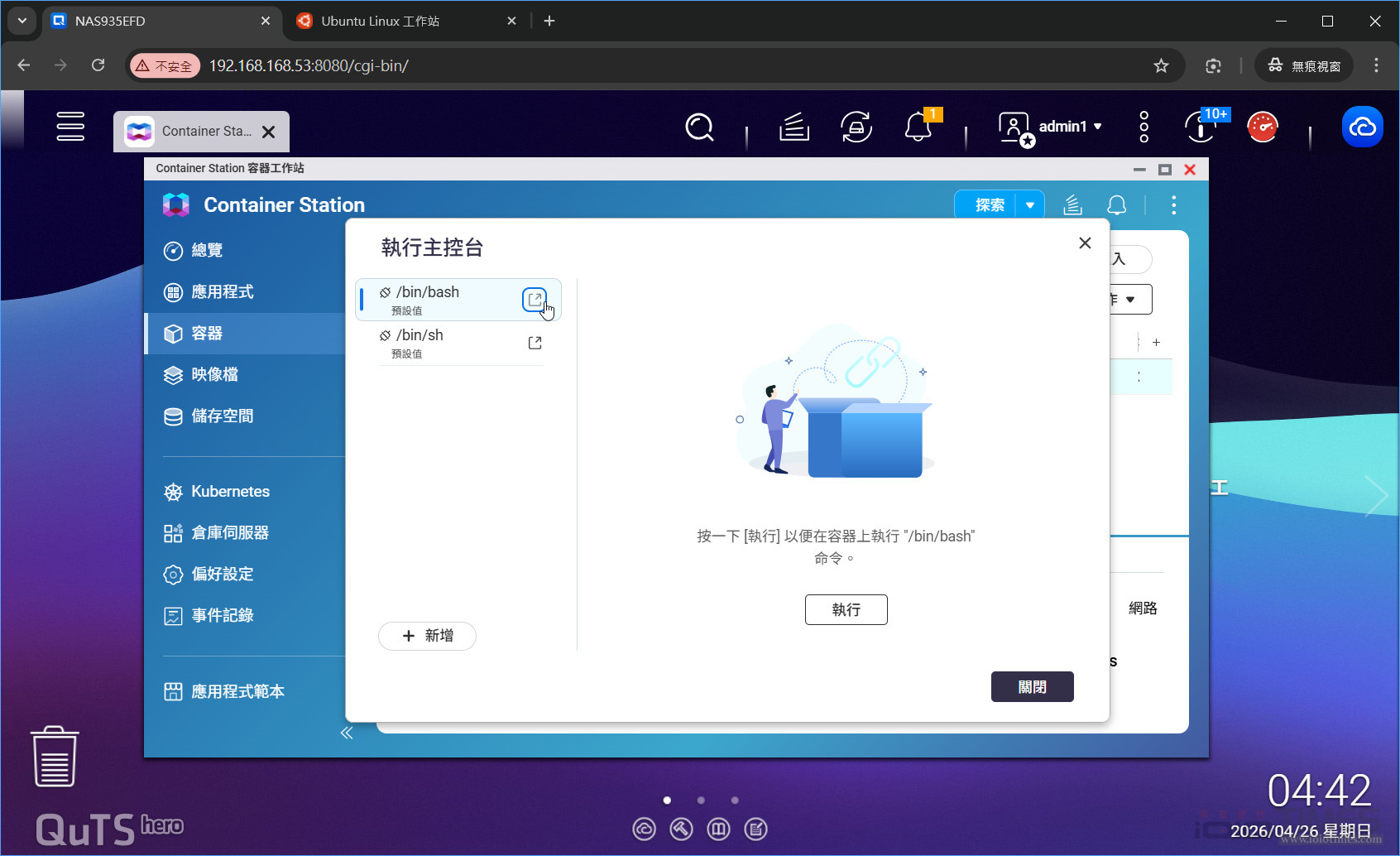Select the /bin/sh command entry
1400x856 pixels.
[x=447, y=343]
